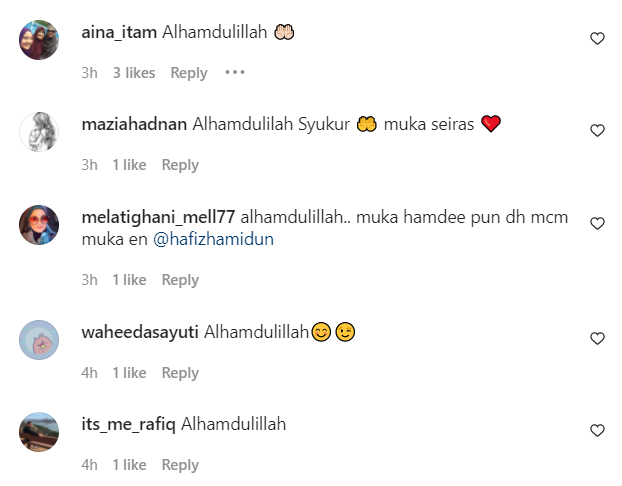The width and height of the screenshot is (622, 486).
Task: Open more options dots on aina_itam's comment
Action: coord(235,72)
